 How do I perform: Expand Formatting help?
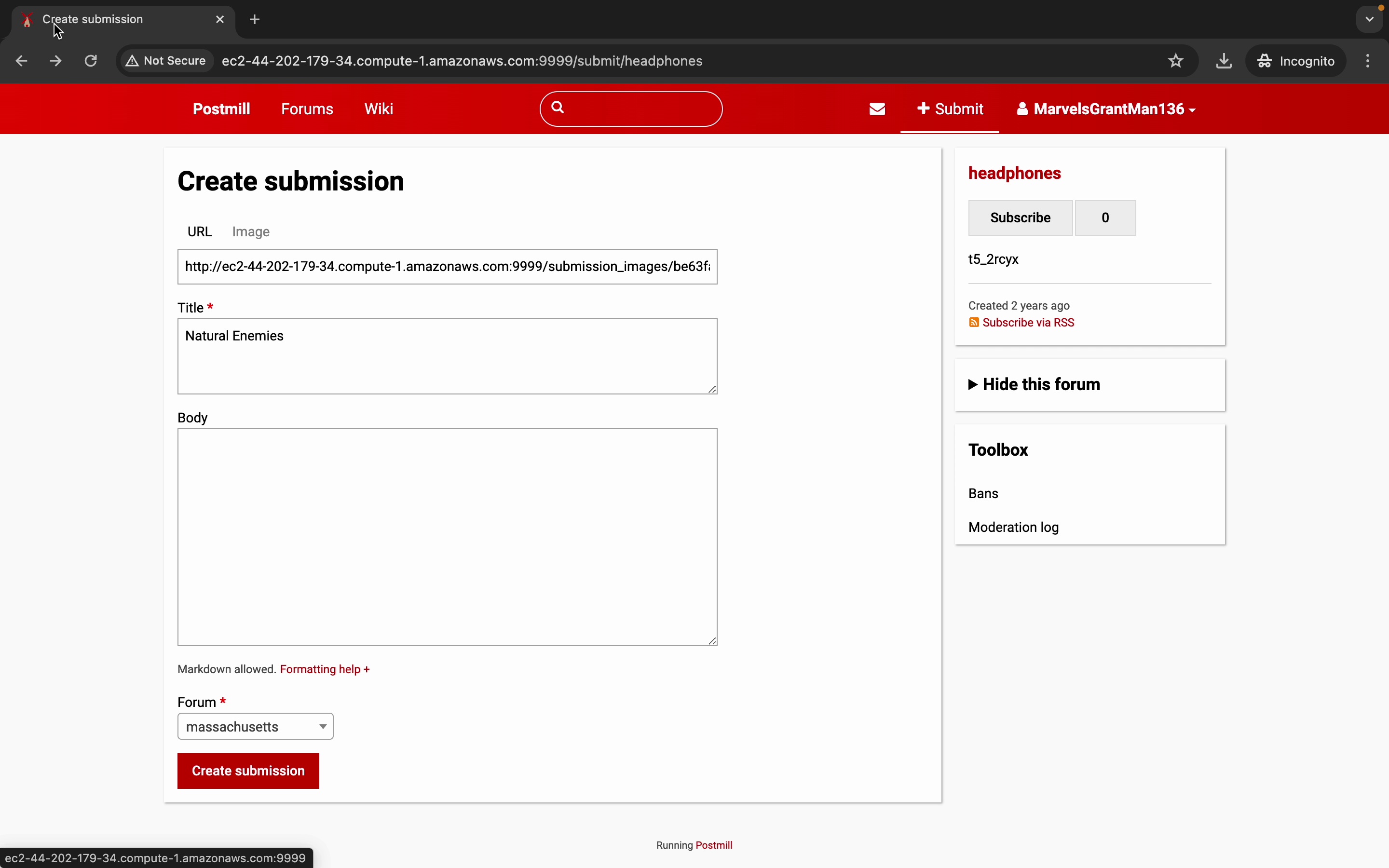coord(324,669)
